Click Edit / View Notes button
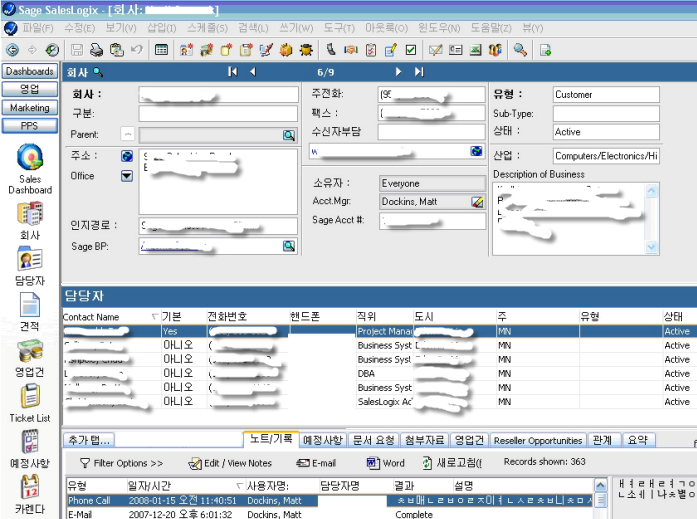The image size is (697, 519). (x=230, y=463)
